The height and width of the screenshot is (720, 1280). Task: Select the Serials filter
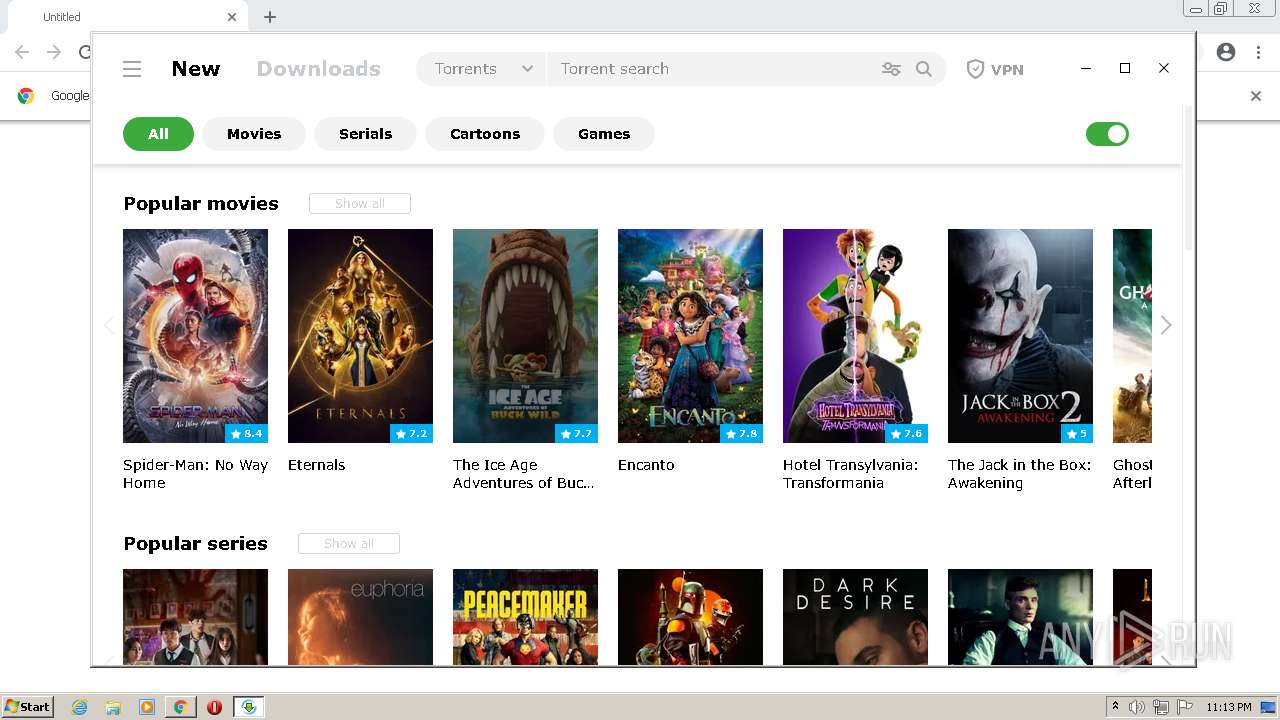click(365, 134)
